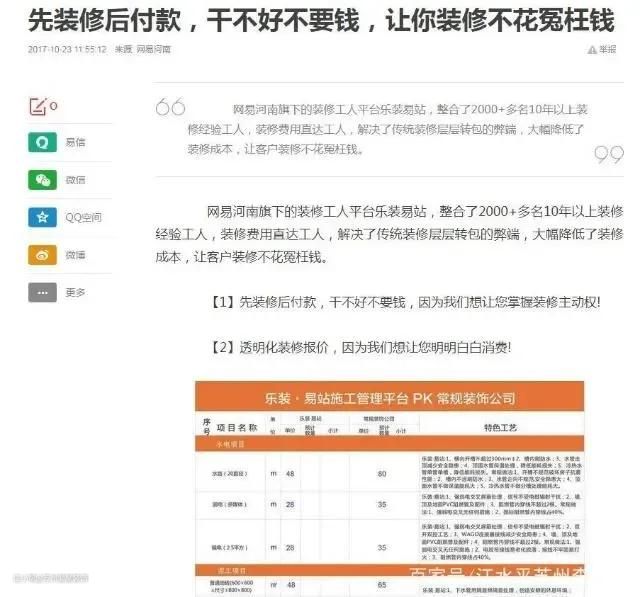Open the 网易河南 source link
This screenshot has height=597, width=640.
pyautogui.click(x=153, y=49)
